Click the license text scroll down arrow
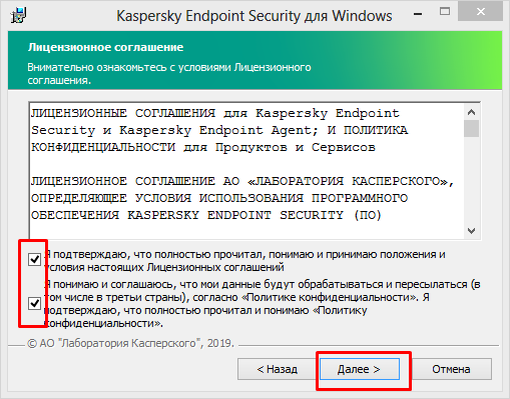Viewport: 510px width, 399px height. coord(471,231)
